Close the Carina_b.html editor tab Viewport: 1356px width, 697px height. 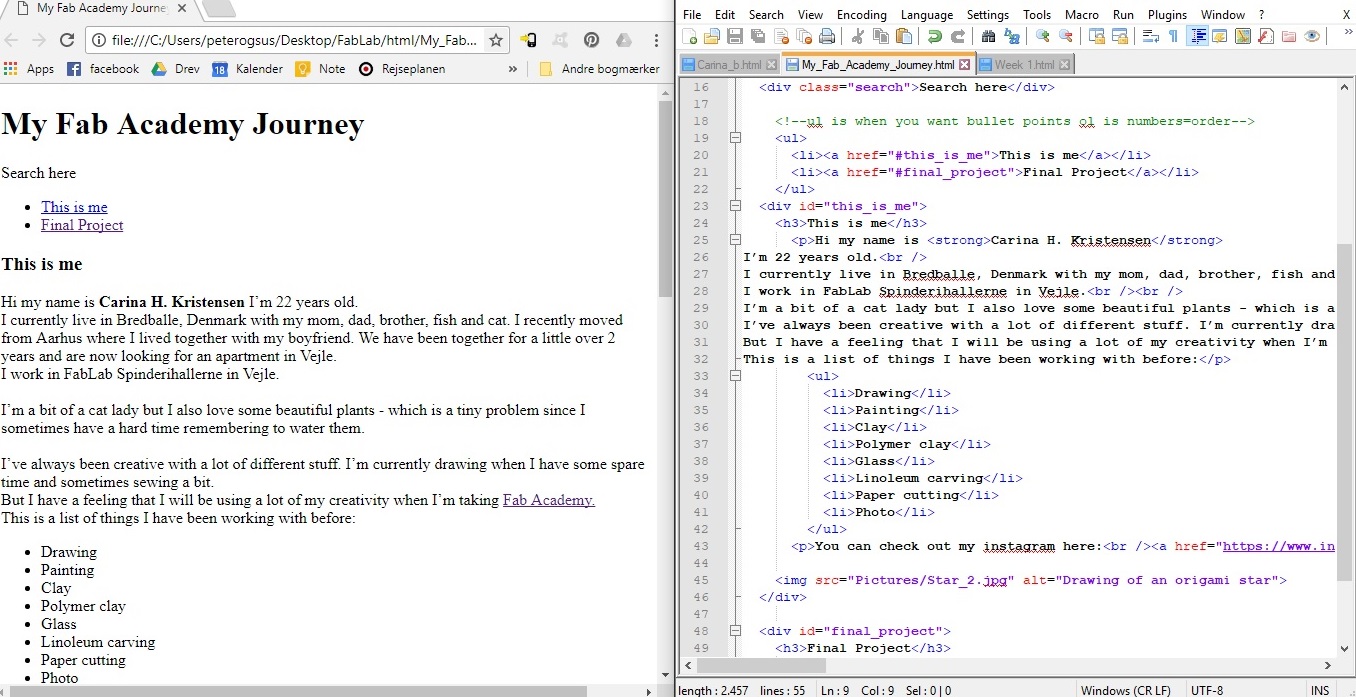pos(771,65)
